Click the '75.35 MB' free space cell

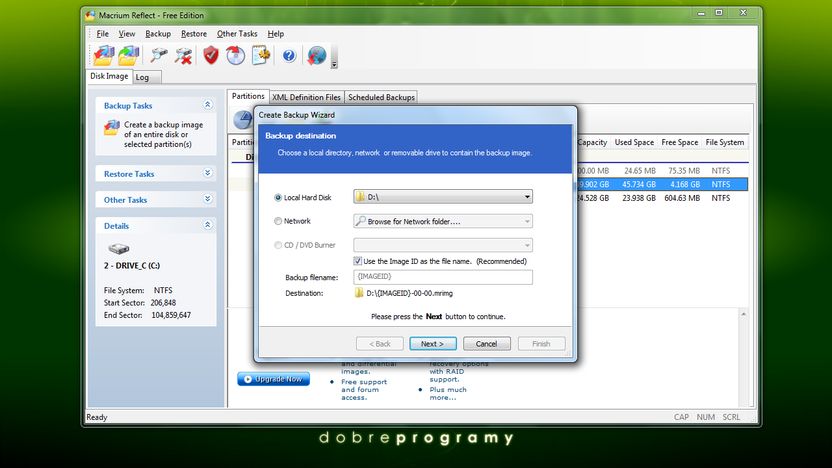tap(684, 171)
